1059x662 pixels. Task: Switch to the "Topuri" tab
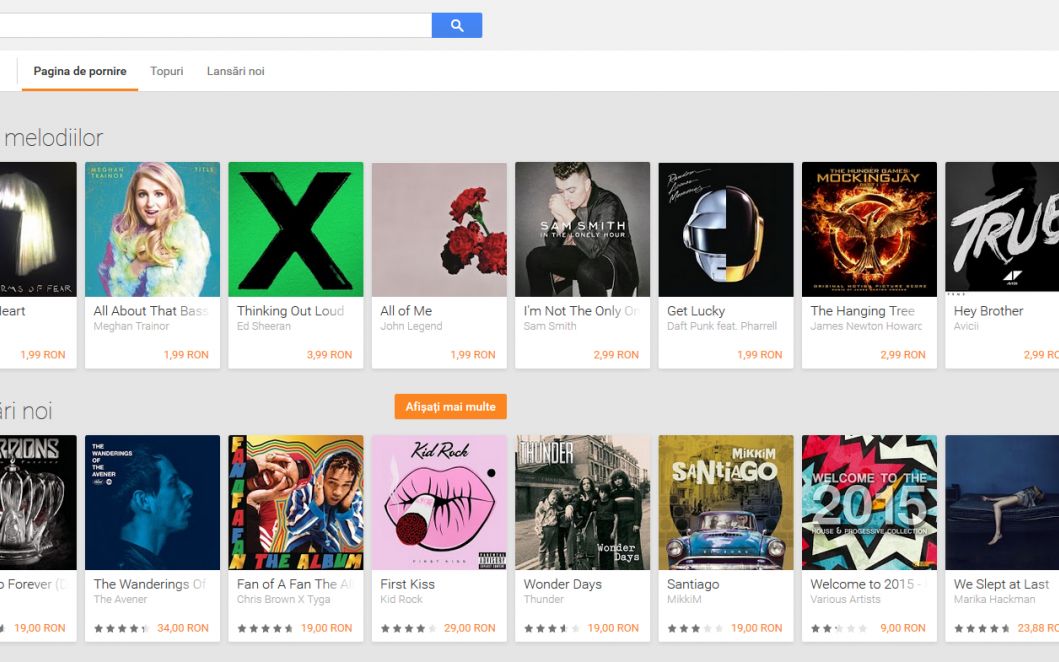pos(166,71)
